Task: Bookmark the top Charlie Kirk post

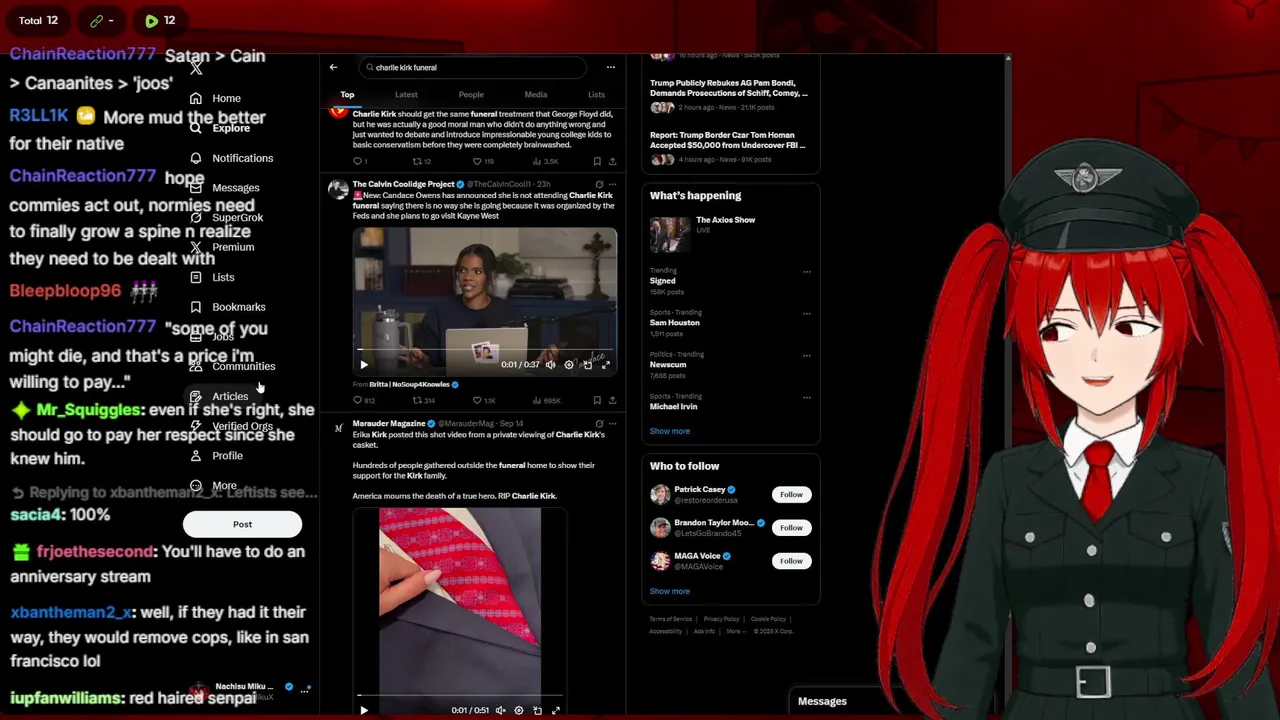Action: (x=597, y=161)
